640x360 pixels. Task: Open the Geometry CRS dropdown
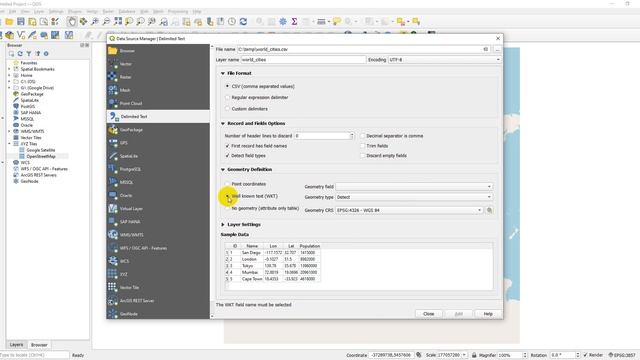click(409, 210)
